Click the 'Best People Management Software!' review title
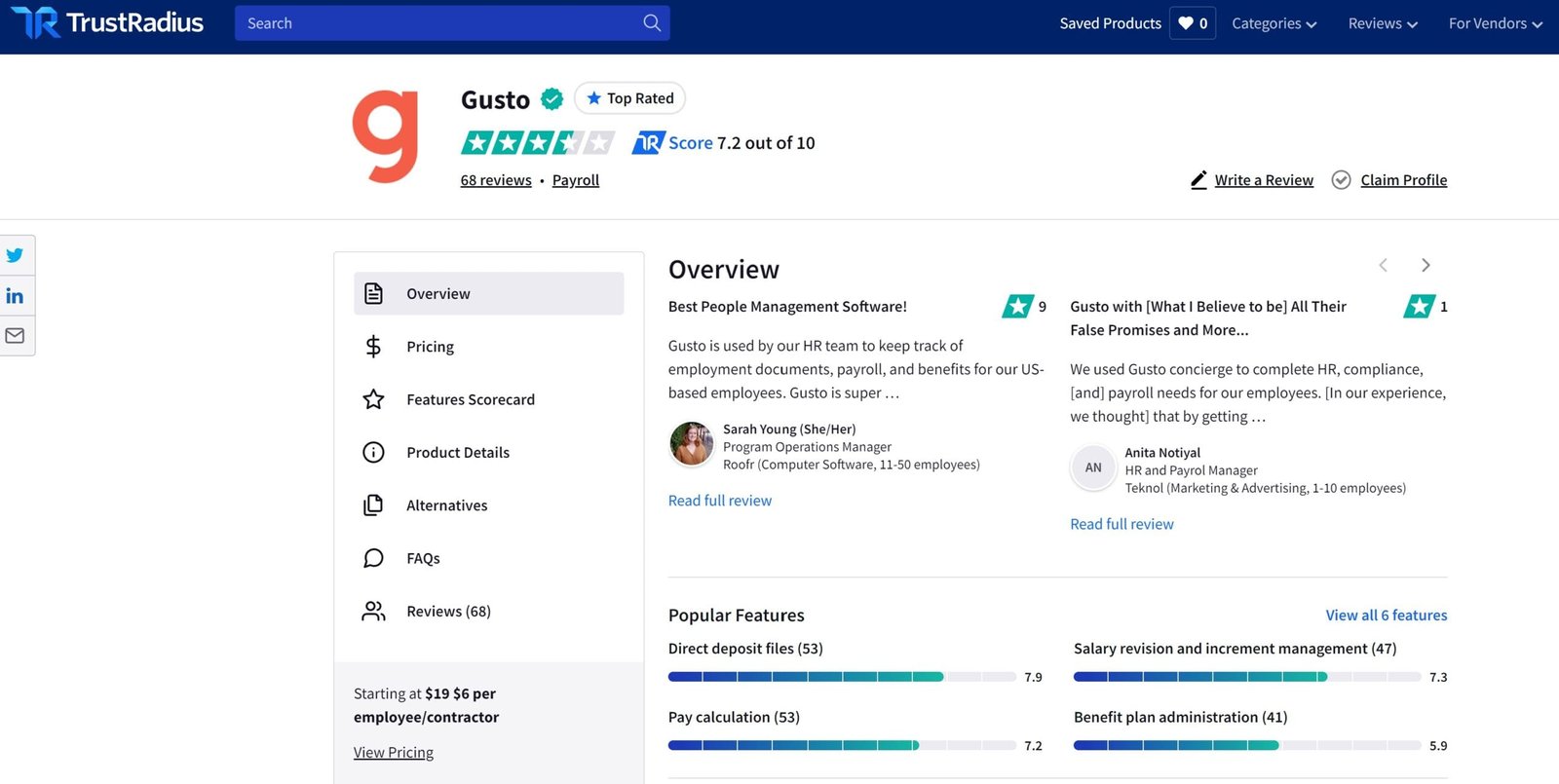The image size is (1559, 784). pos(787,307)
